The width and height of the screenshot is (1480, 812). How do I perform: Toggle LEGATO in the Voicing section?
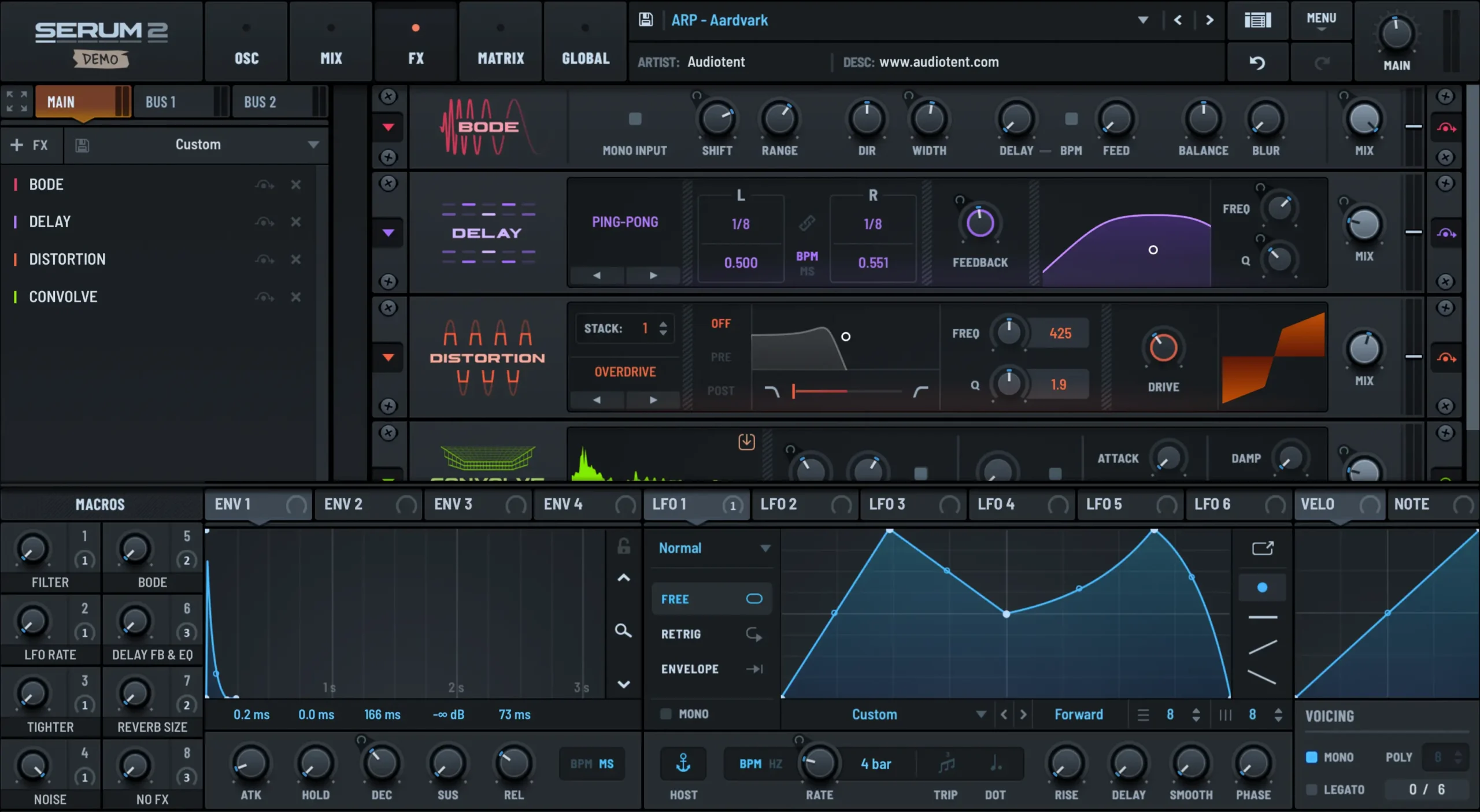1312,789
